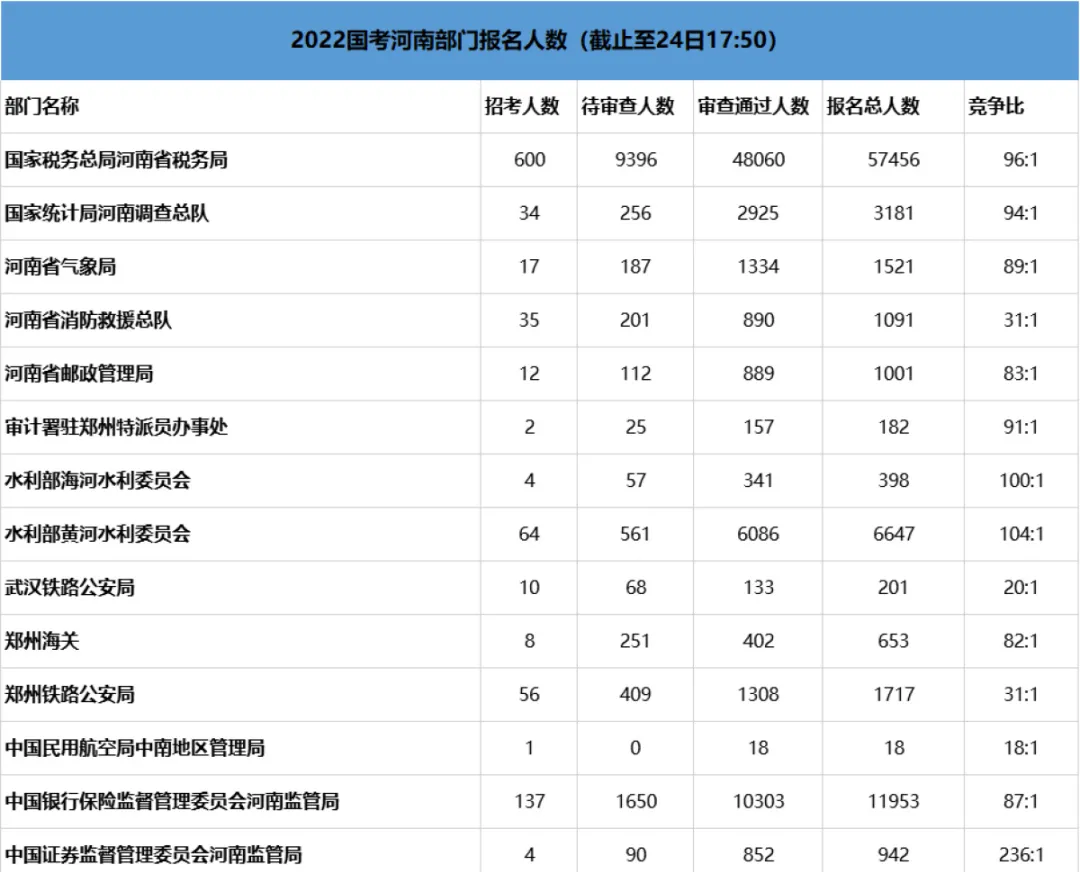
Task: Click the 中国银行保险监督管理委员会河南监管局 row name
Action: (172, 801)
